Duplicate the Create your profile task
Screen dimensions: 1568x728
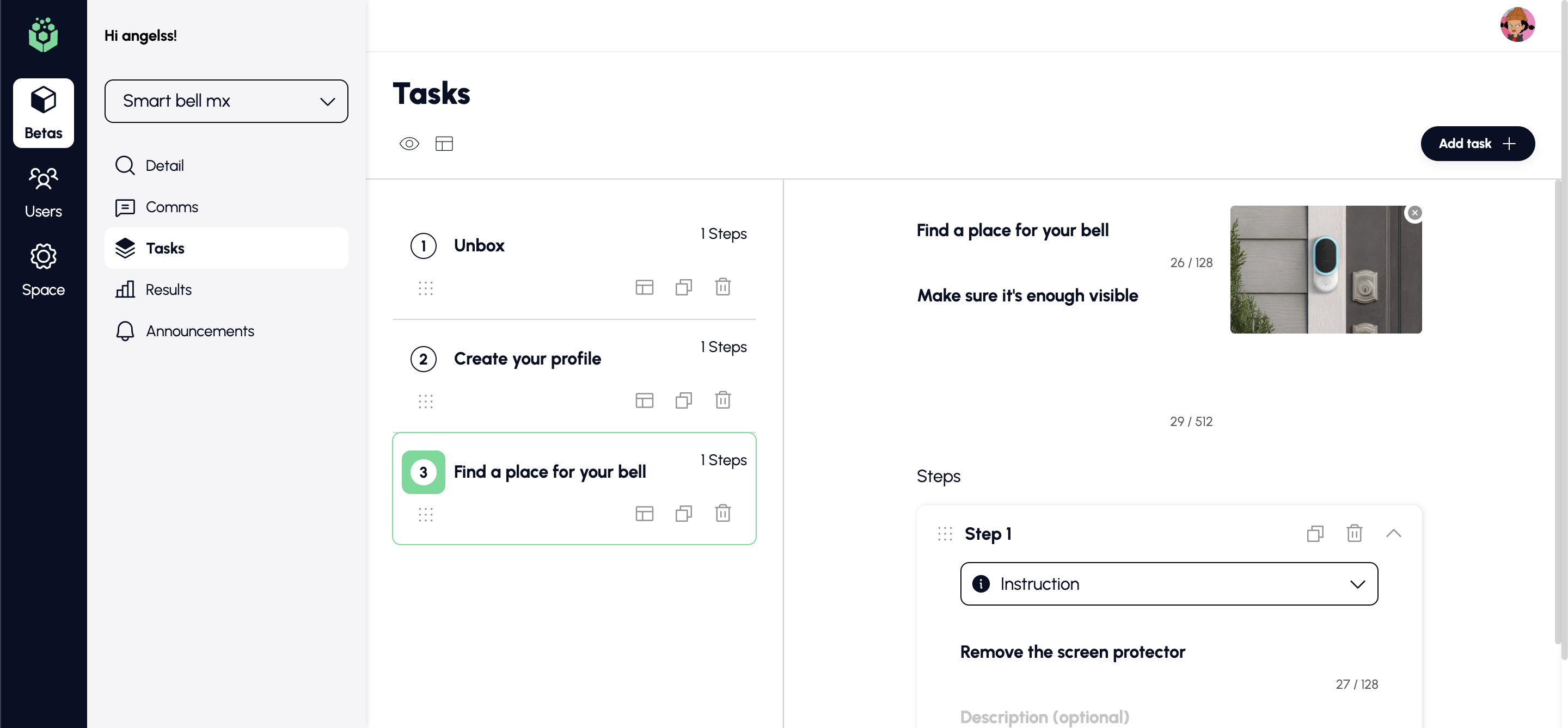tap(684, 400)
